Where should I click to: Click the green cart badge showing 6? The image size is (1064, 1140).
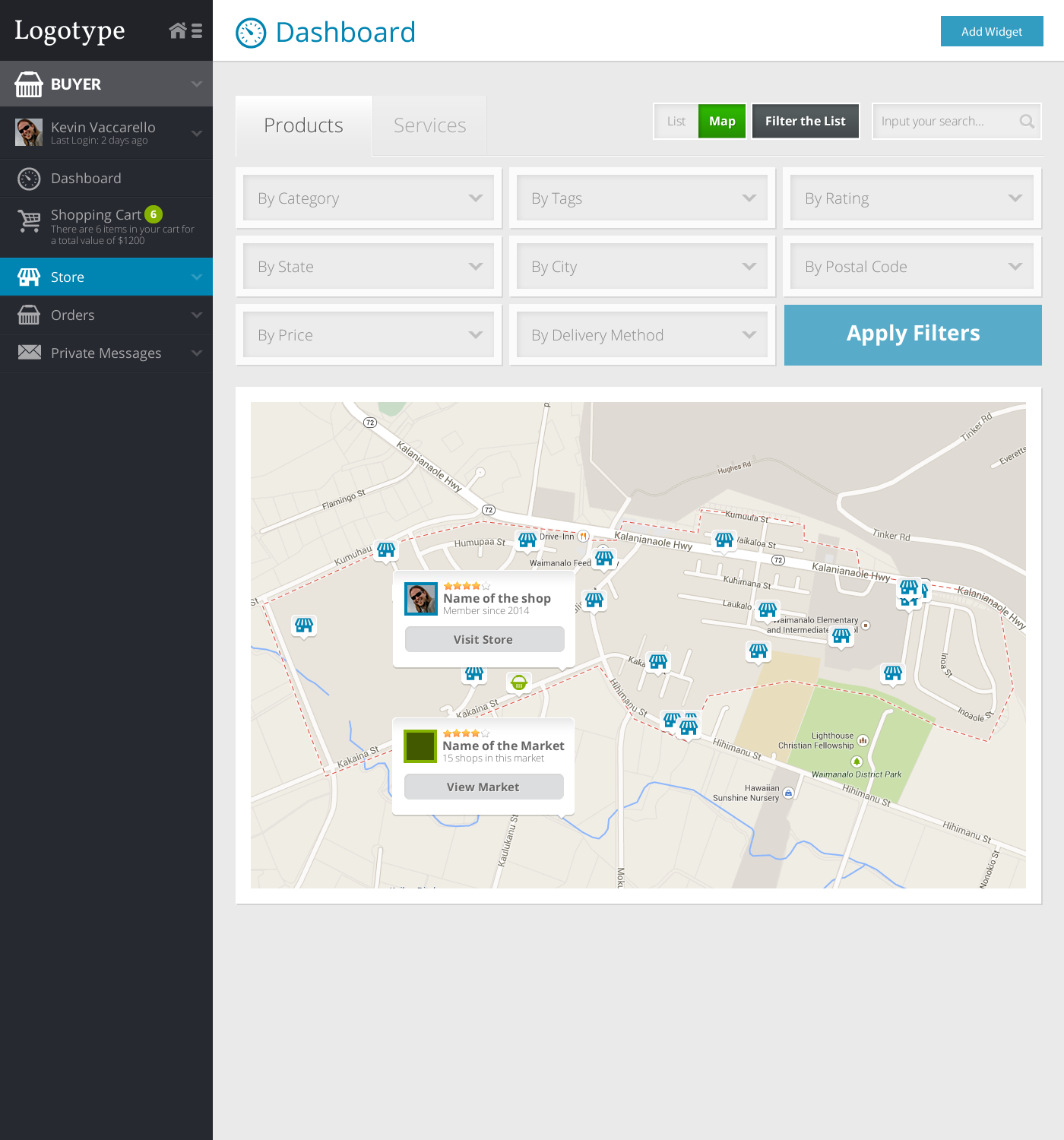(x=154, y=214)
